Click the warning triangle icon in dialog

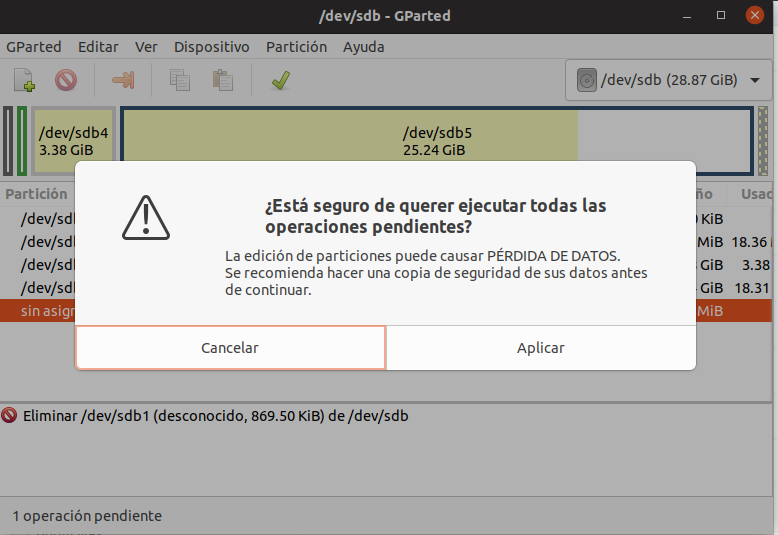click(146, 218)
